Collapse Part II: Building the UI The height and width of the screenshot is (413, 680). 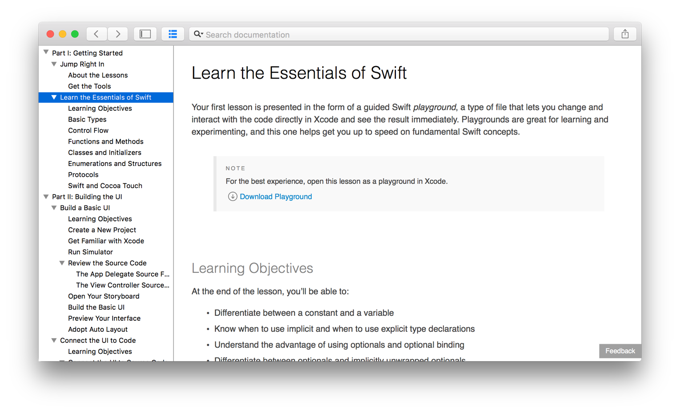pos(46,197)
